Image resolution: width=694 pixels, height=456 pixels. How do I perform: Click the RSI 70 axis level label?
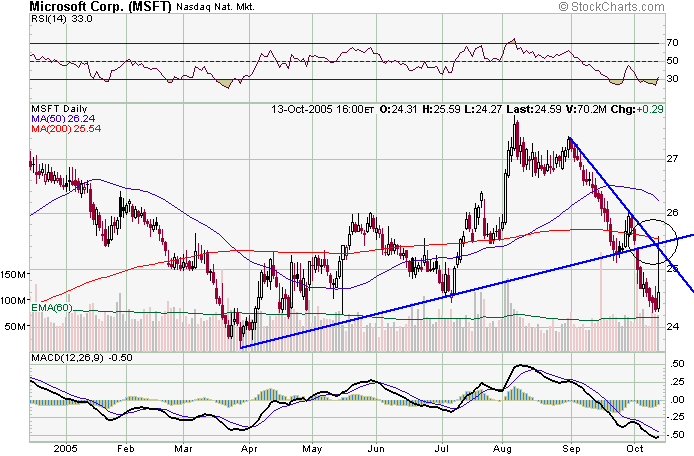point(672,43)
